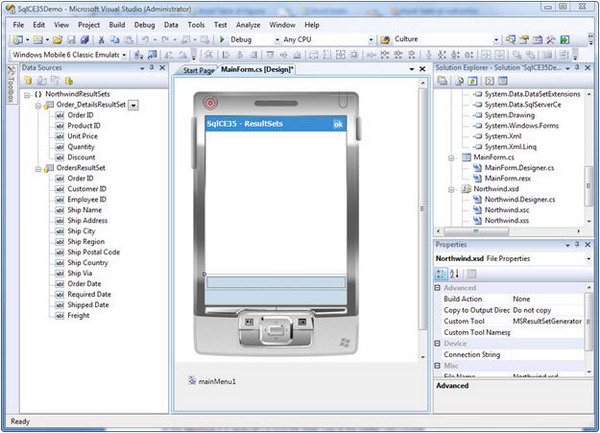Click the Build Action property value None
600x433 pixels.
pyautogui.click(x=521, y=299)
